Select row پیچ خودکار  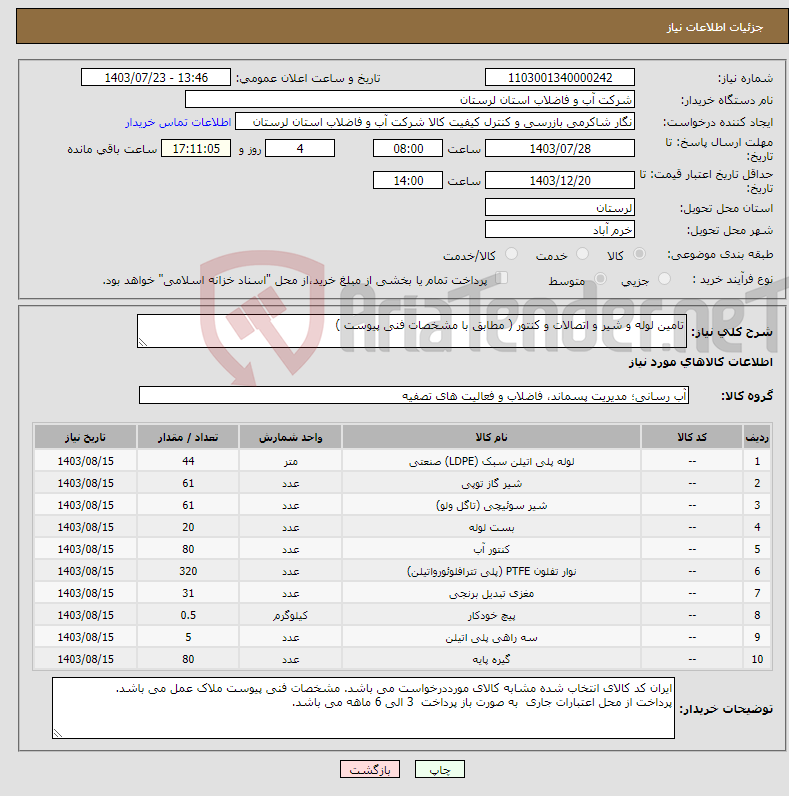(x=402, y=615)
